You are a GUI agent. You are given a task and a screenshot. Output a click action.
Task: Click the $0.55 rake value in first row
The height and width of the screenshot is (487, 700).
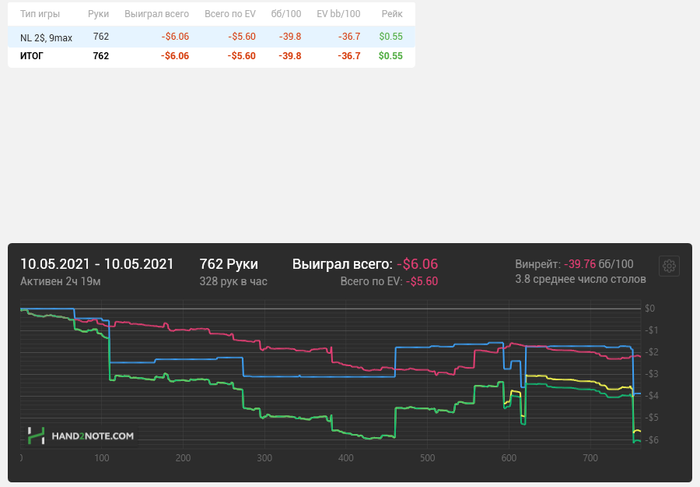(391, 37)
